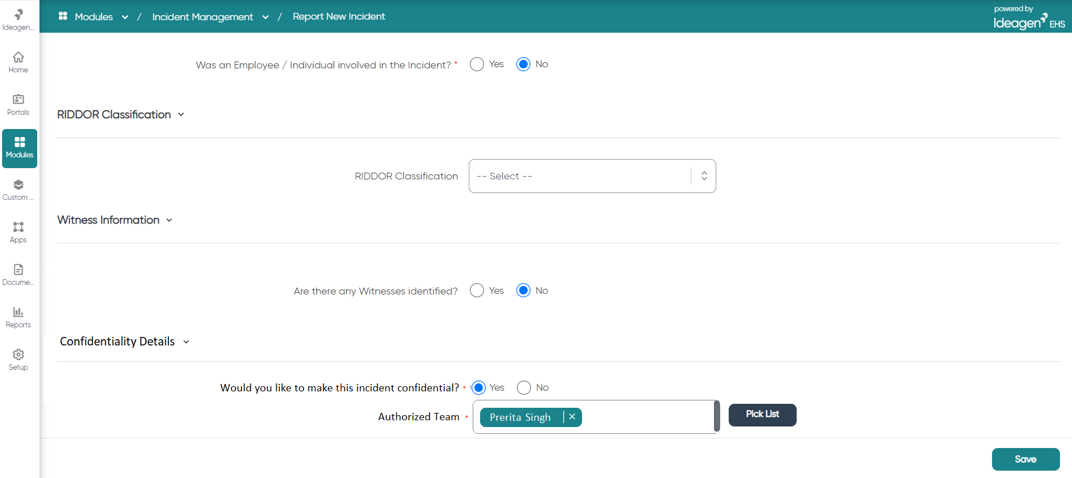Select Yes for Employee involved in Incident
Screen dimensions: 1072x478
(477, 64)
